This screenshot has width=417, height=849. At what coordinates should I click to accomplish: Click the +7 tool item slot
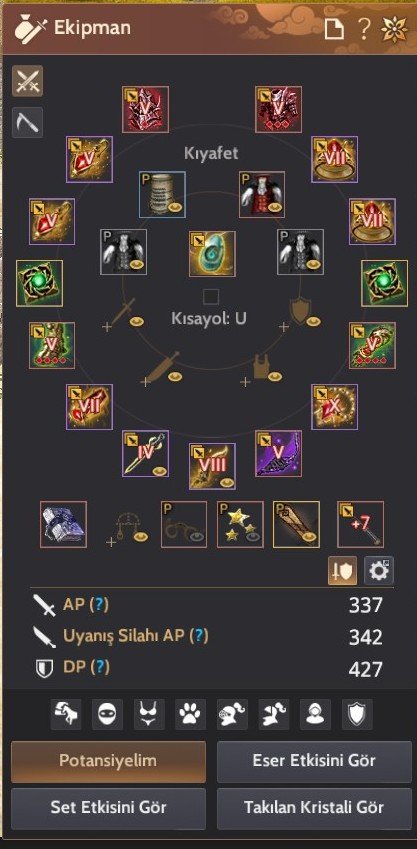(x=361, y=524)
